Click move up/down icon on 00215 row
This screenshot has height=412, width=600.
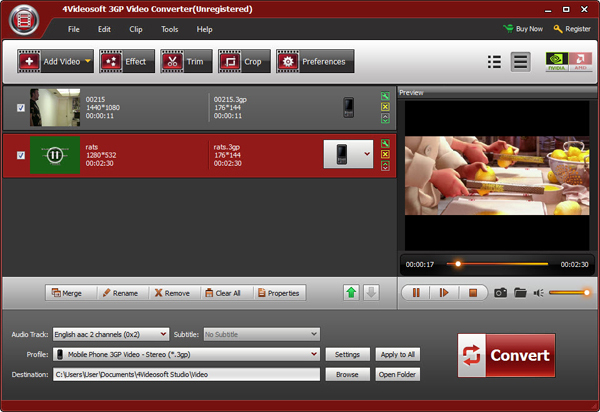pyautogui.click(x=385, y=119)
